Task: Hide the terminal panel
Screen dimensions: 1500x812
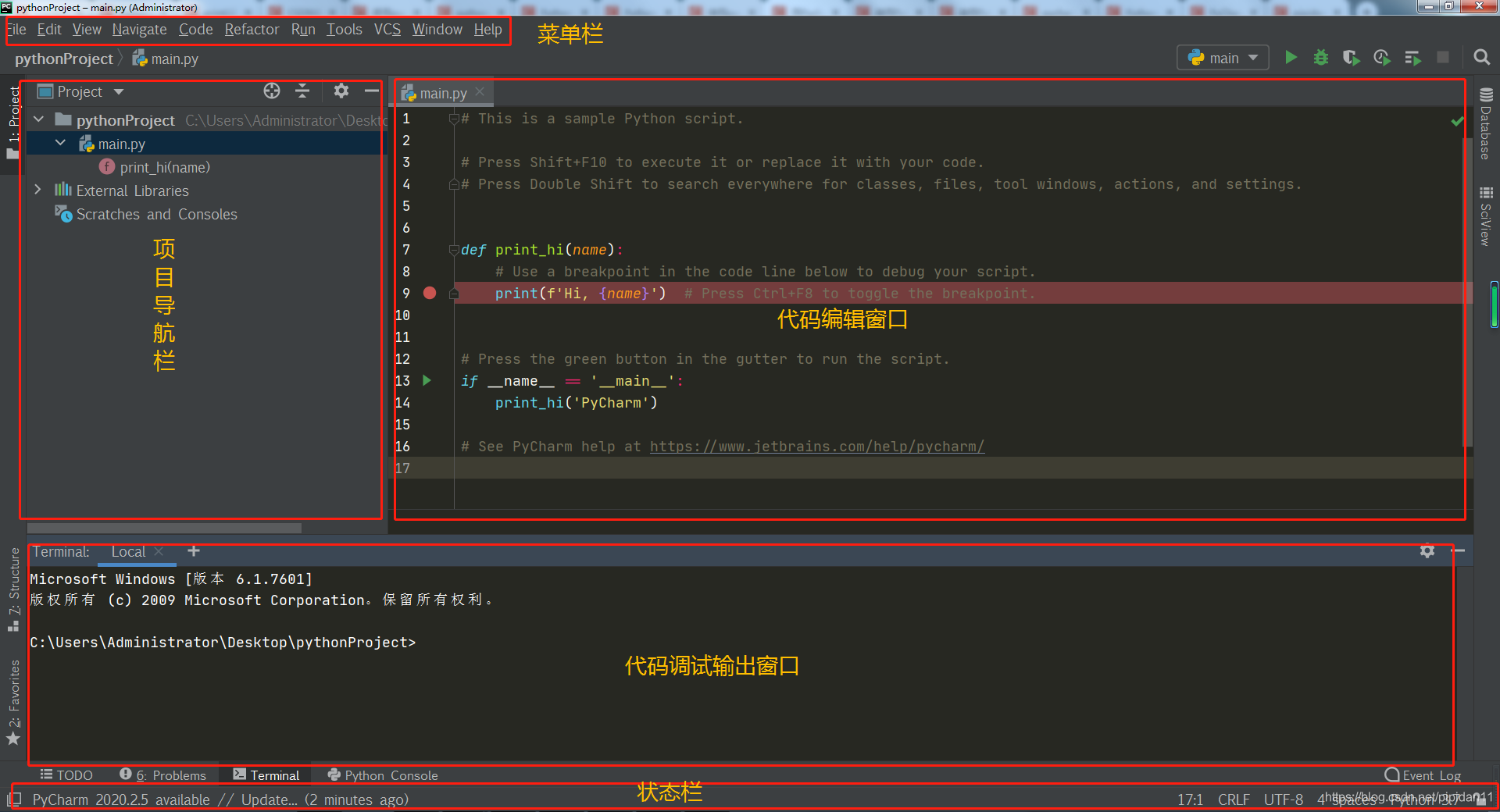Action: pos(1458,551)
